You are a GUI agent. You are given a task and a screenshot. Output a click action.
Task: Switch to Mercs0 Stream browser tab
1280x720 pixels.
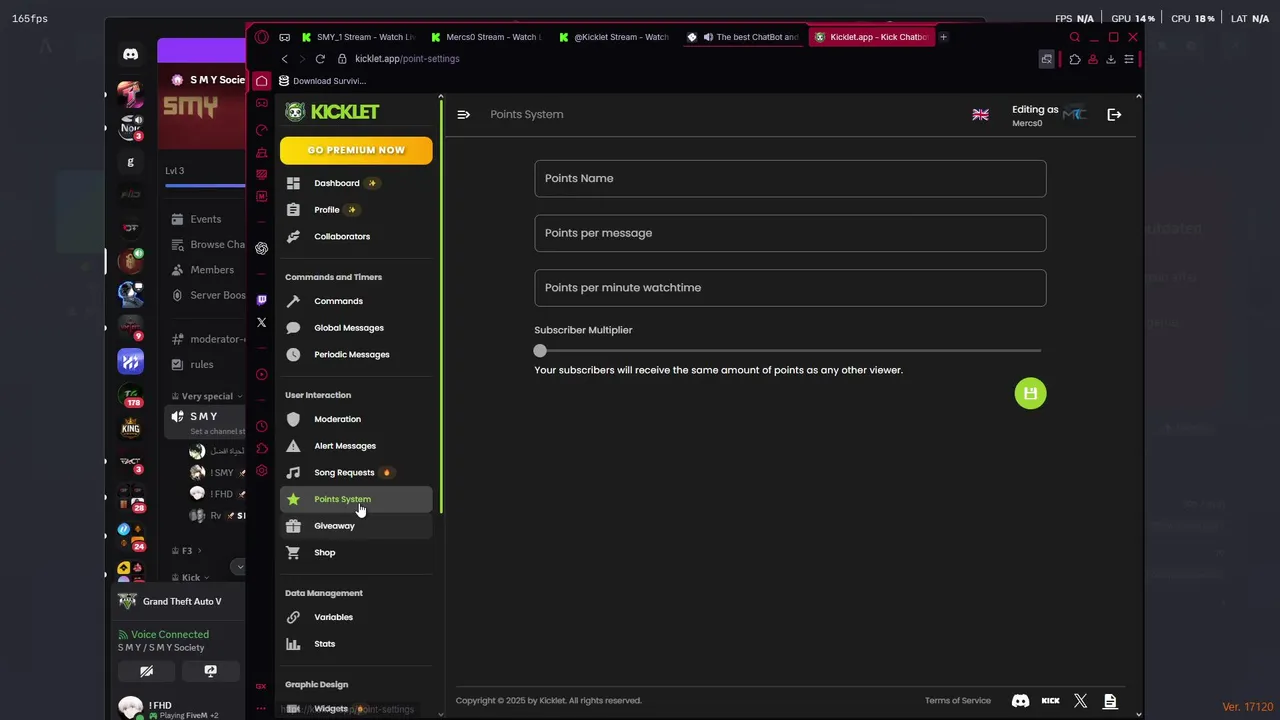tap(486, 37)
